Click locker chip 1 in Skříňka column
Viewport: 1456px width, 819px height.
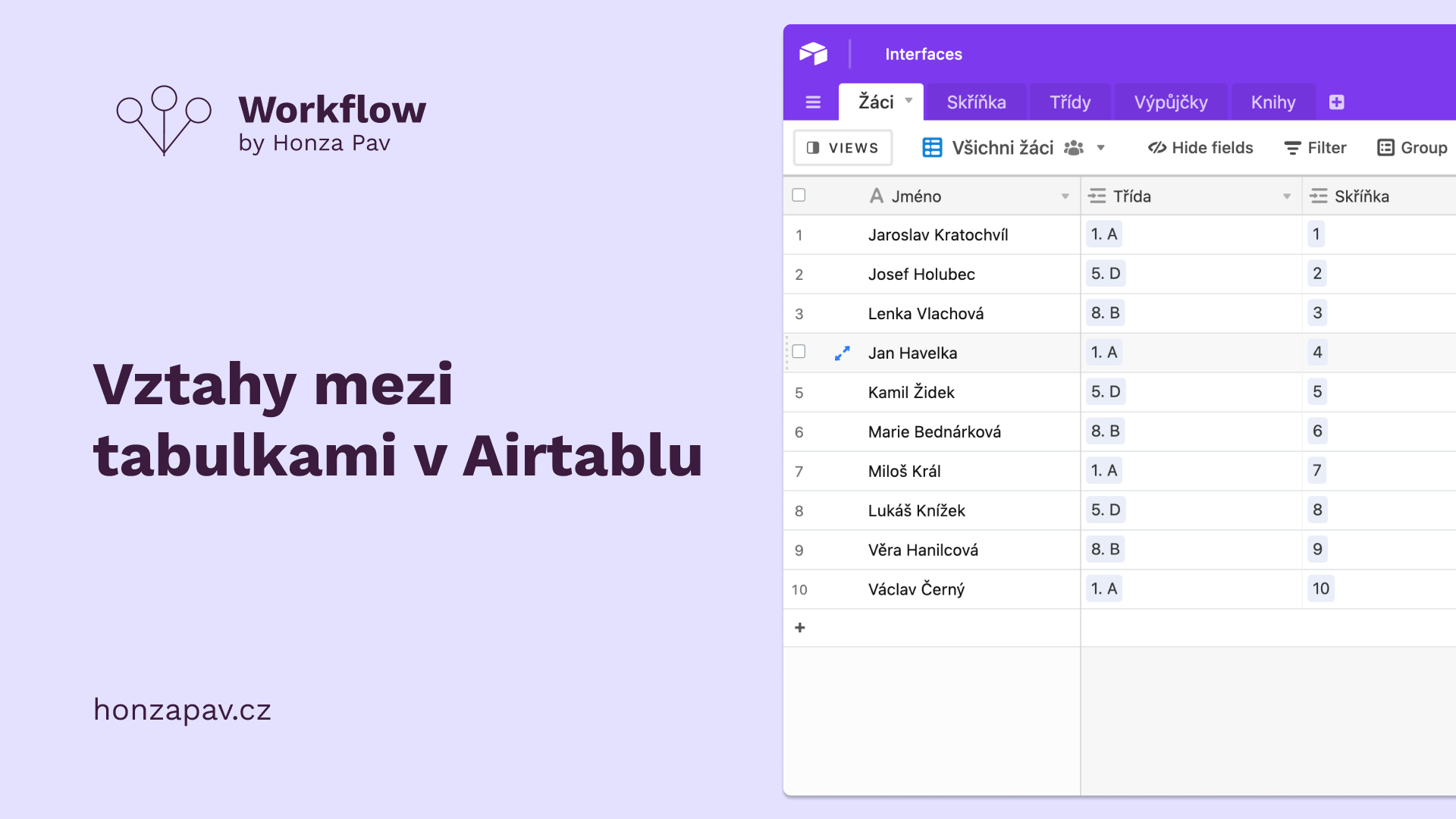pyautogui.click(x=1316, y=234)
